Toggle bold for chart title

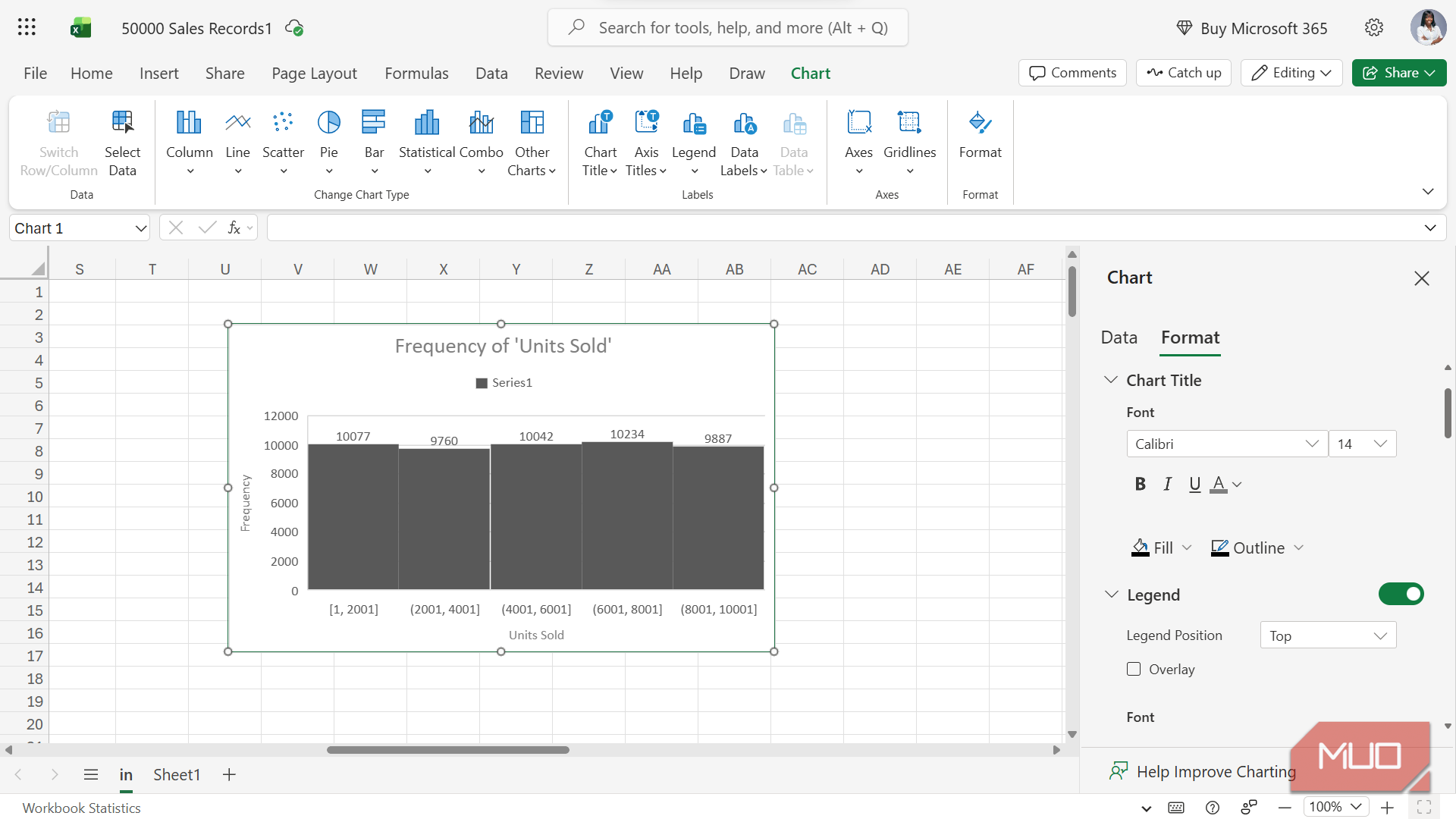coord(1140,484)
